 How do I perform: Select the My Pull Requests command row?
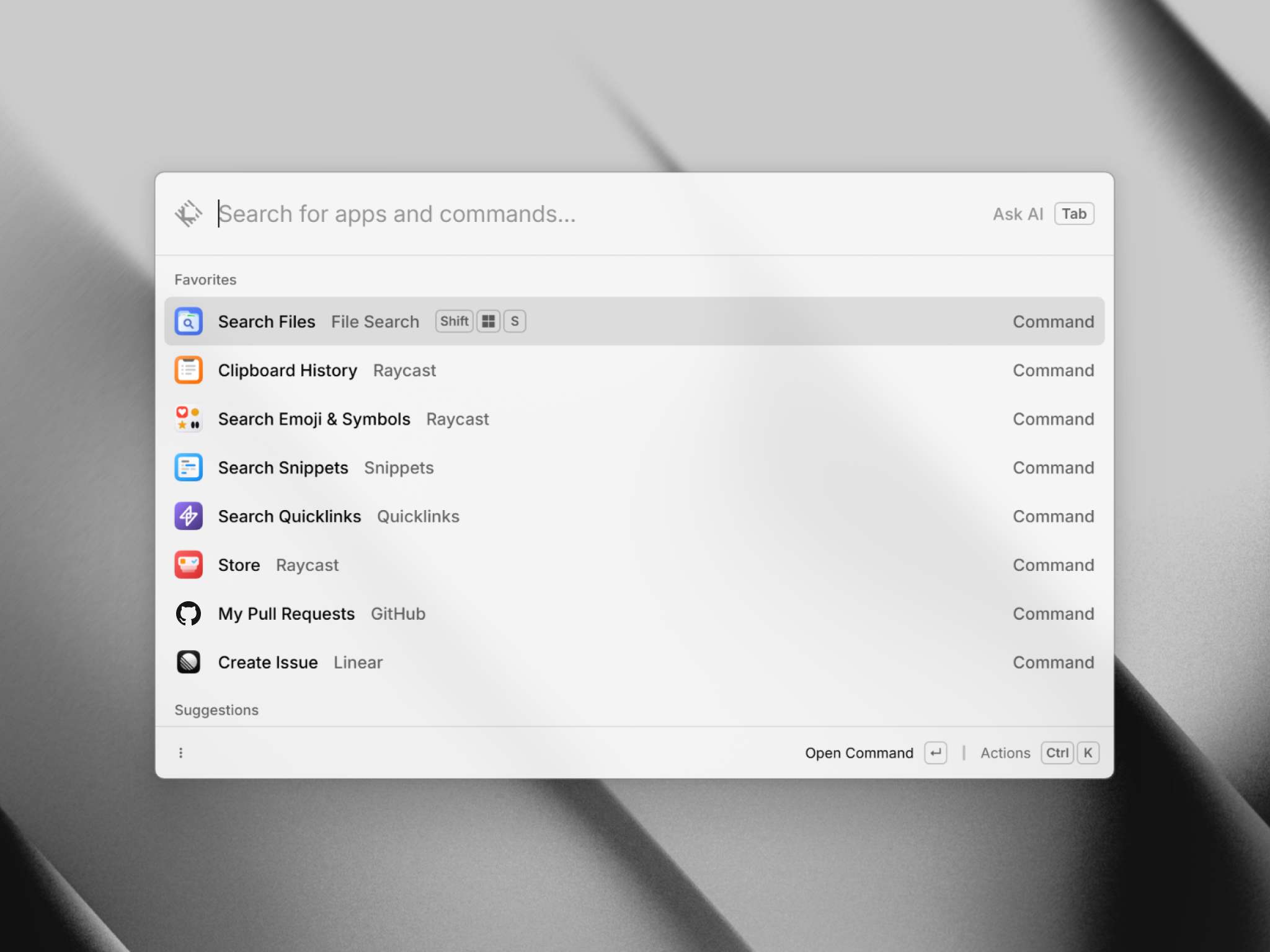(634, 614)
